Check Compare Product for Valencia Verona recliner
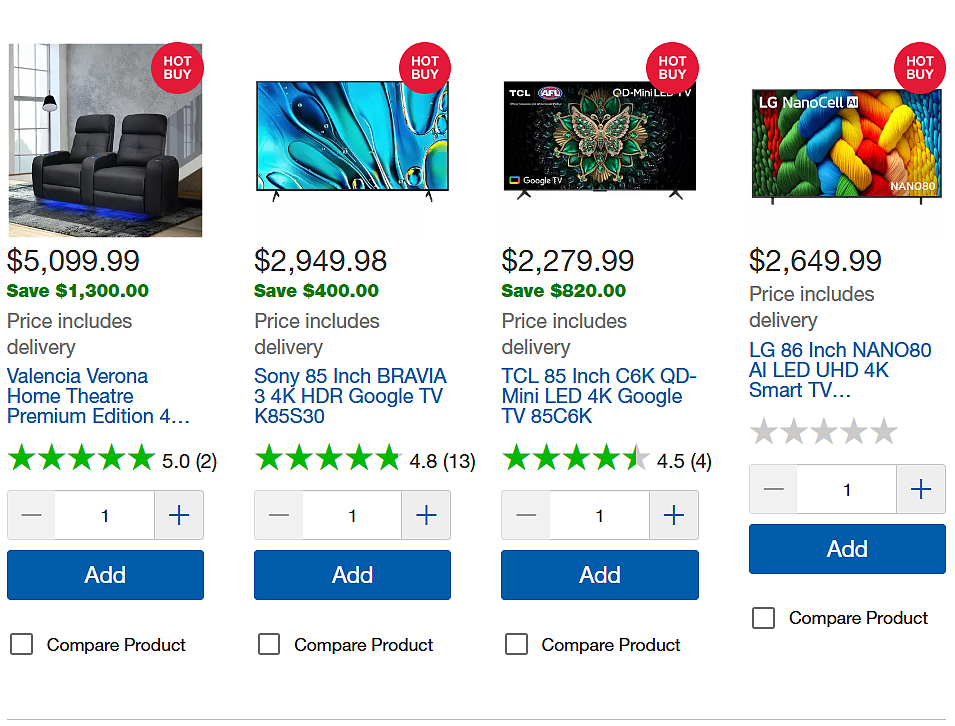 [21, 644]
